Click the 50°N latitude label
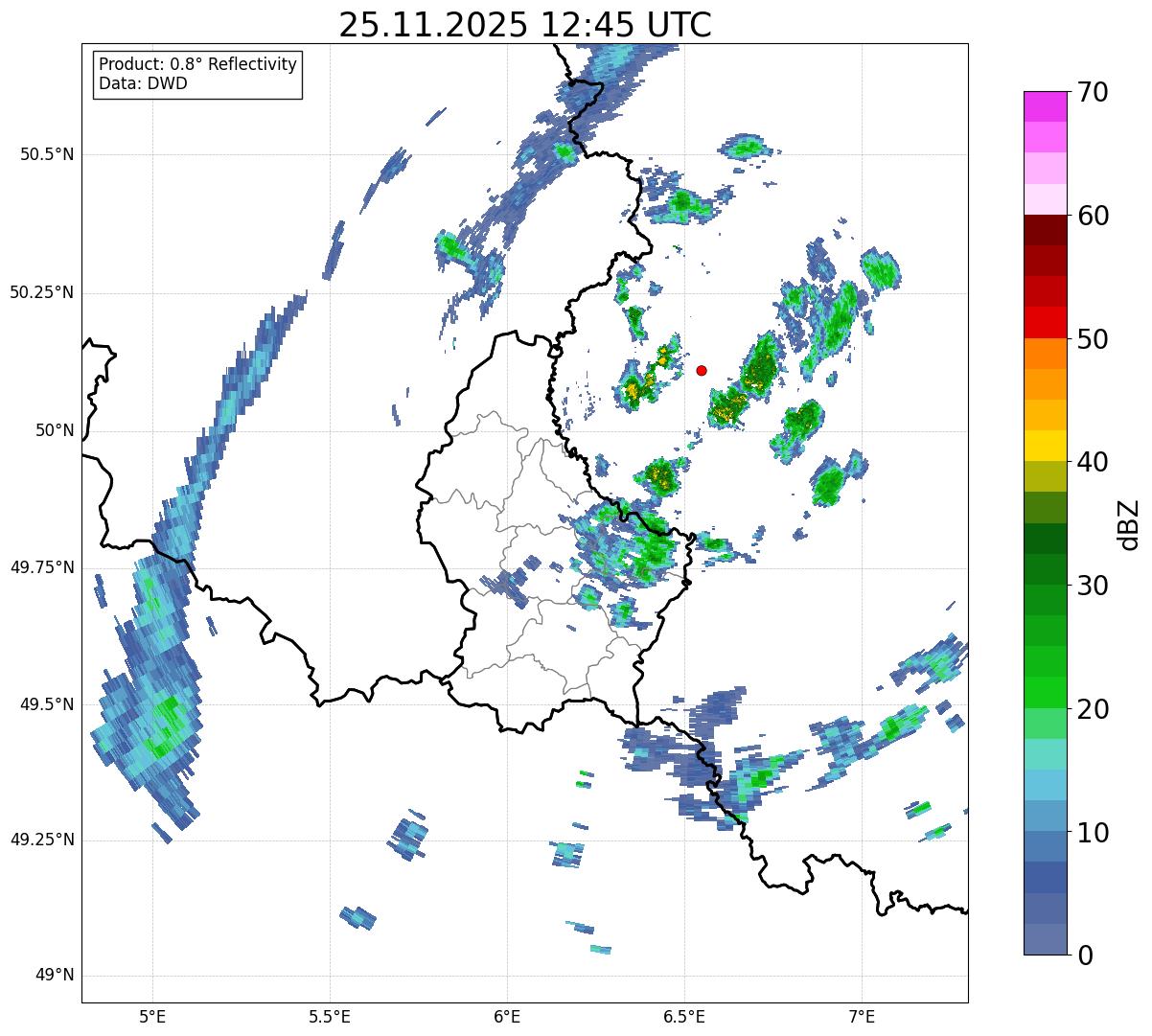1152x1036 pixels. [56, 430]
